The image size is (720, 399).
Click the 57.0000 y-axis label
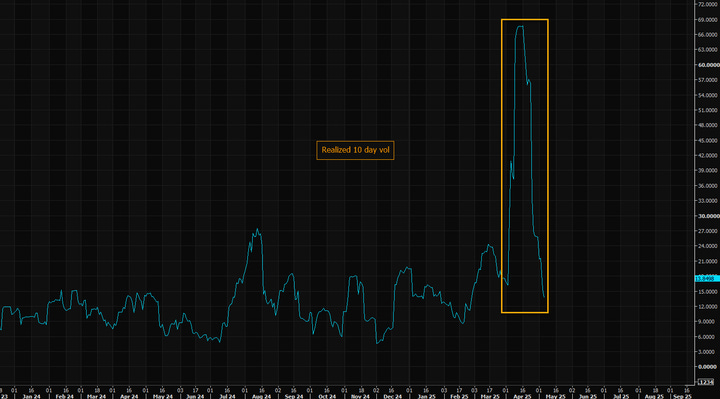pos(708,80)
